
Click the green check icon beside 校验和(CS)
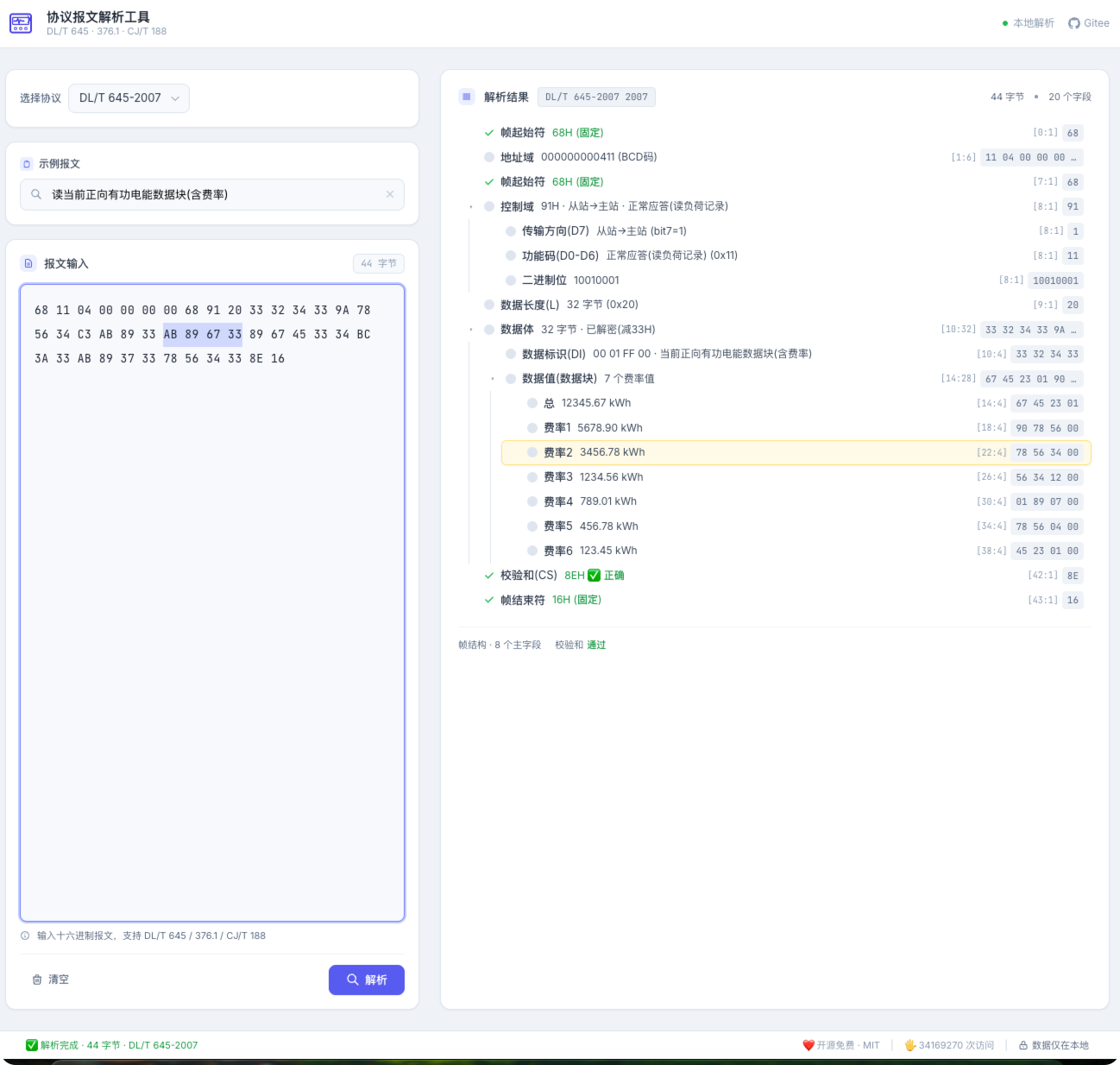[489, 576]
